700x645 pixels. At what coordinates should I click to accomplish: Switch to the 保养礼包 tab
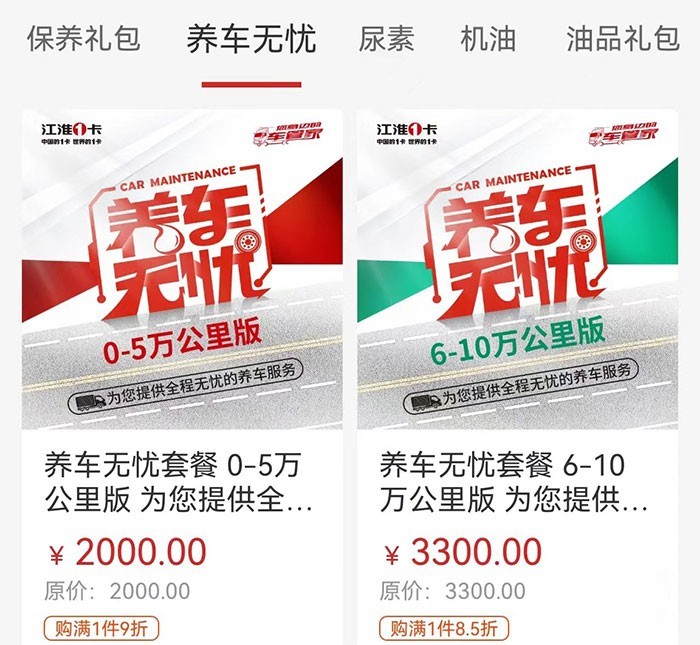(x=83, y=38)
